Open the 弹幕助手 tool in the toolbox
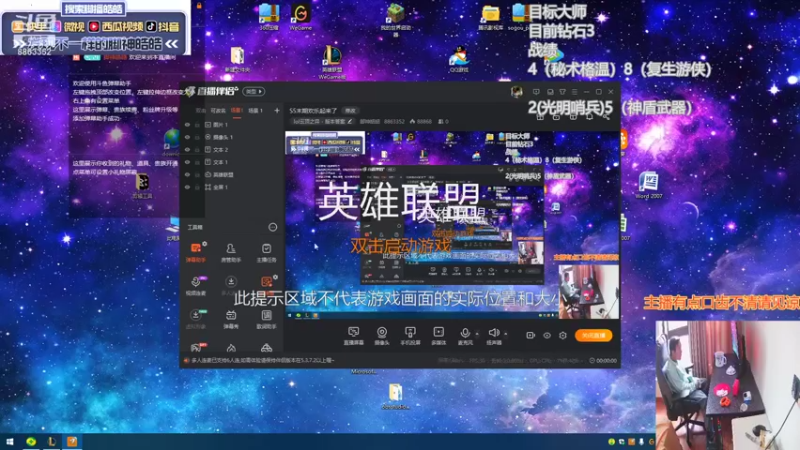 click(195, 252)
